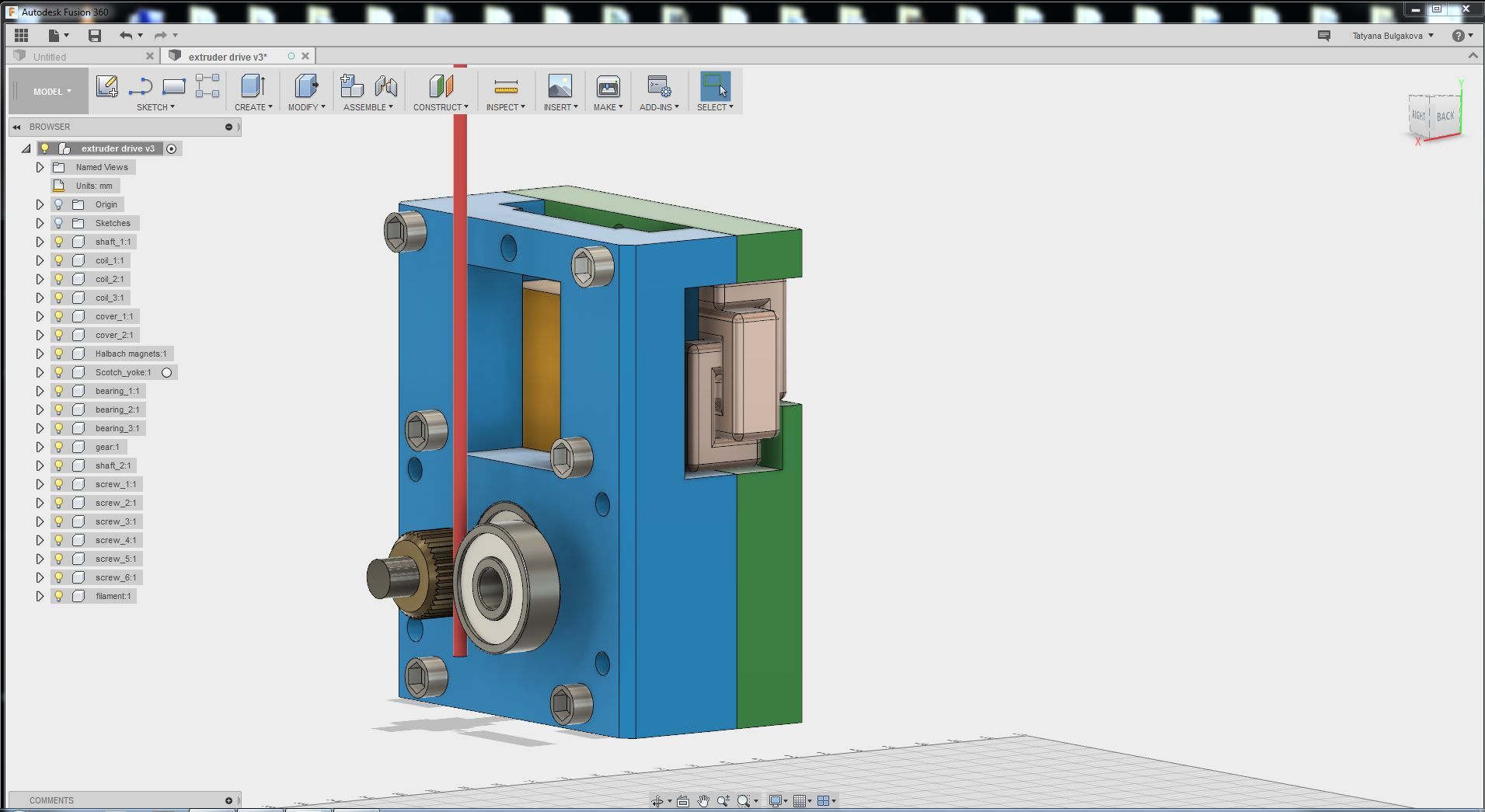1485x812 pixels.
Task: Click the Save icon in the toolbar
Action: click(95, 35)
